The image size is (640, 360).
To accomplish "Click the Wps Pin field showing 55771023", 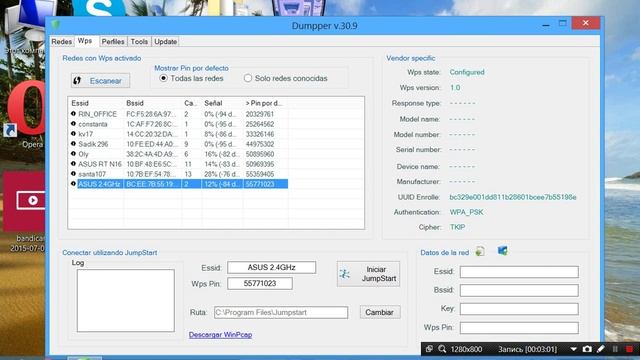I will click(260, 283).
